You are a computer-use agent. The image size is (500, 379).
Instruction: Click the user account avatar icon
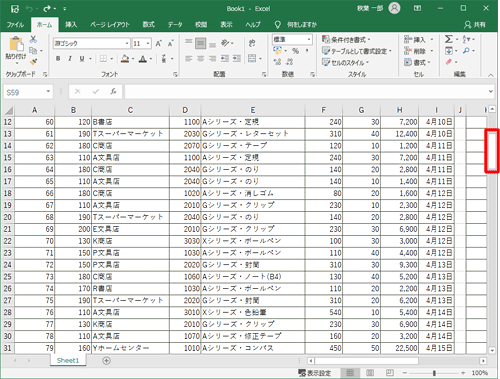tap(394, 8)
